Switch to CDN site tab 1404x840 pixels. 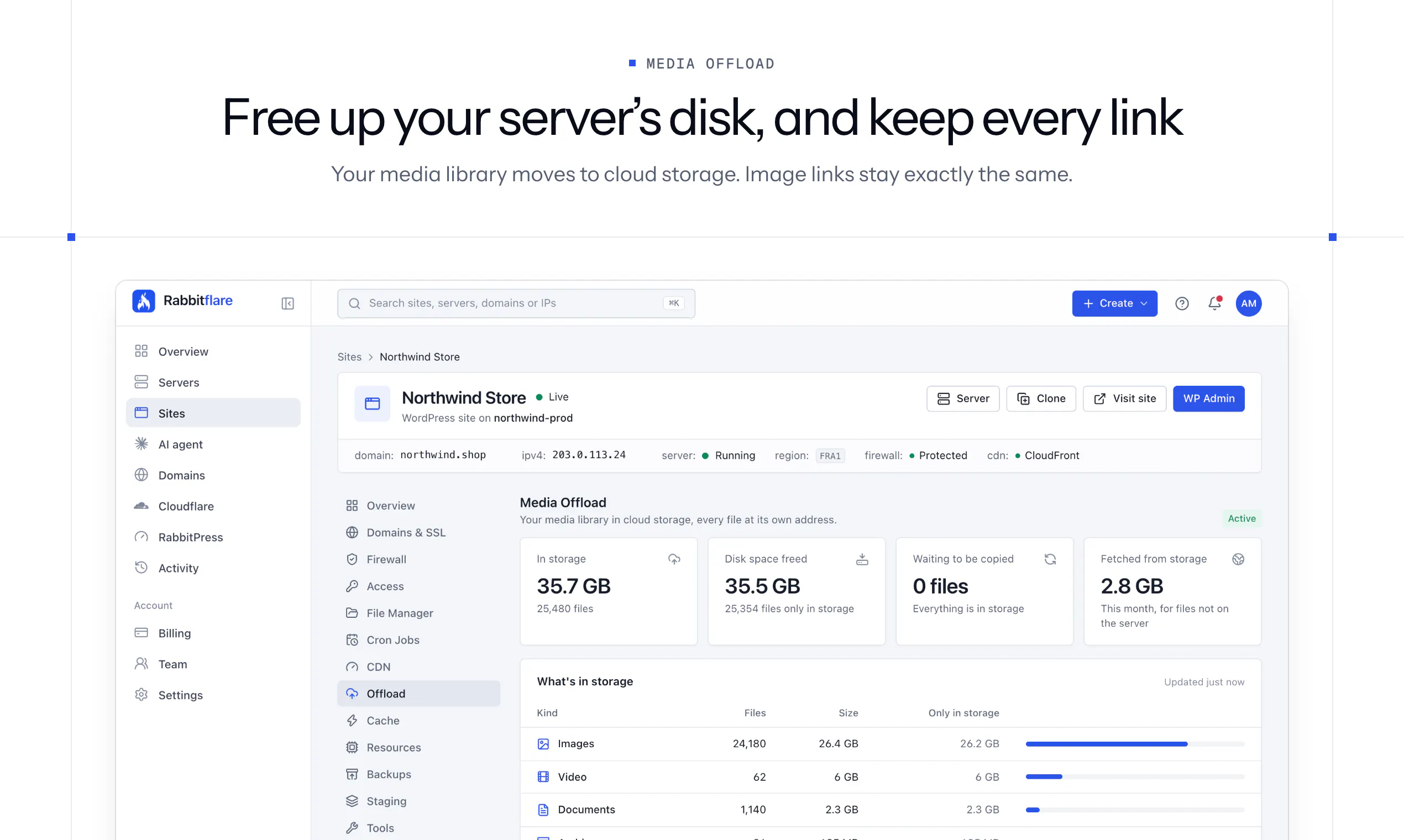[418, 667]
